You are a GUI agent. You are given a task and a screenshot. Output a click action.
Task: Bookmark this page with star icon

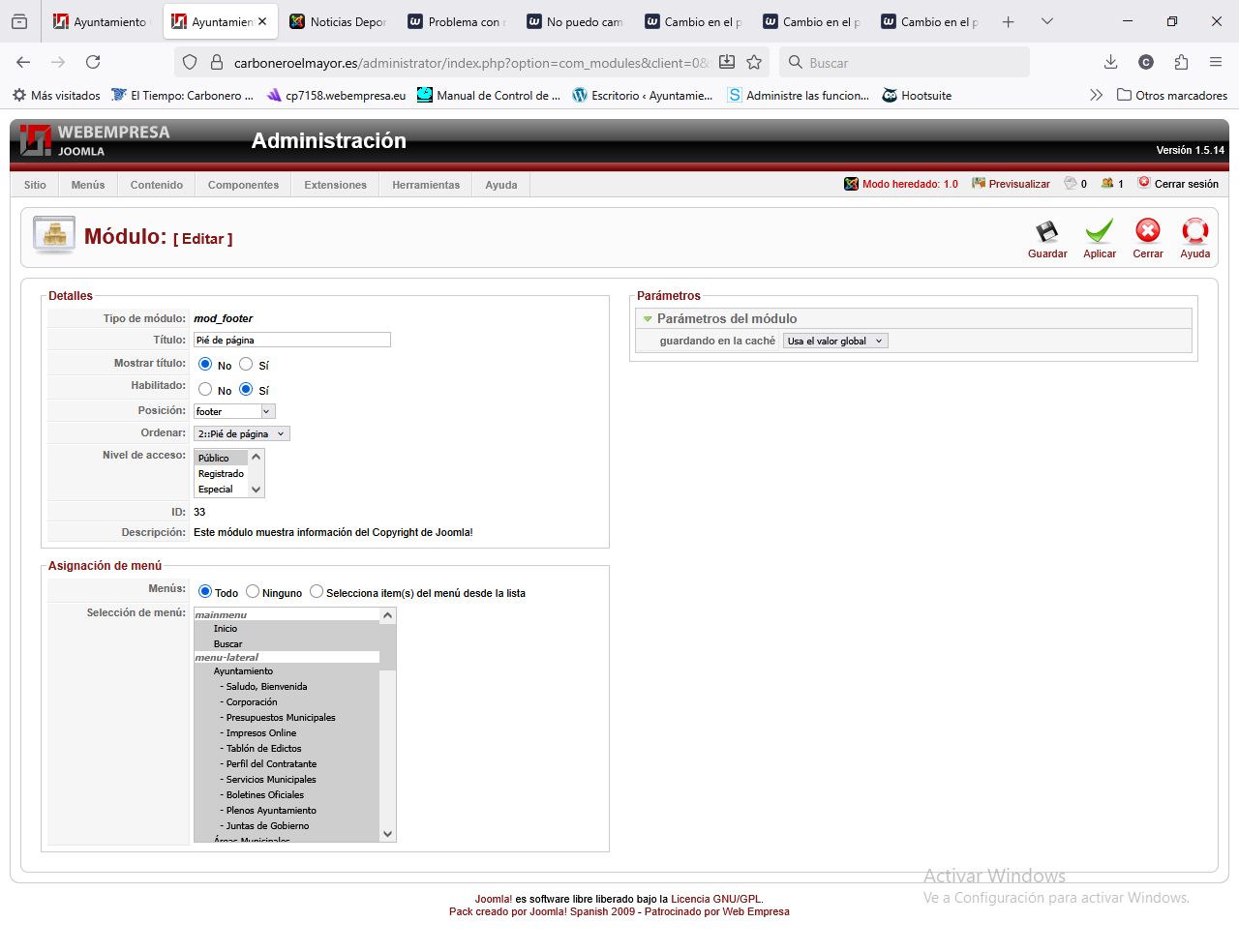pos(754,62)
